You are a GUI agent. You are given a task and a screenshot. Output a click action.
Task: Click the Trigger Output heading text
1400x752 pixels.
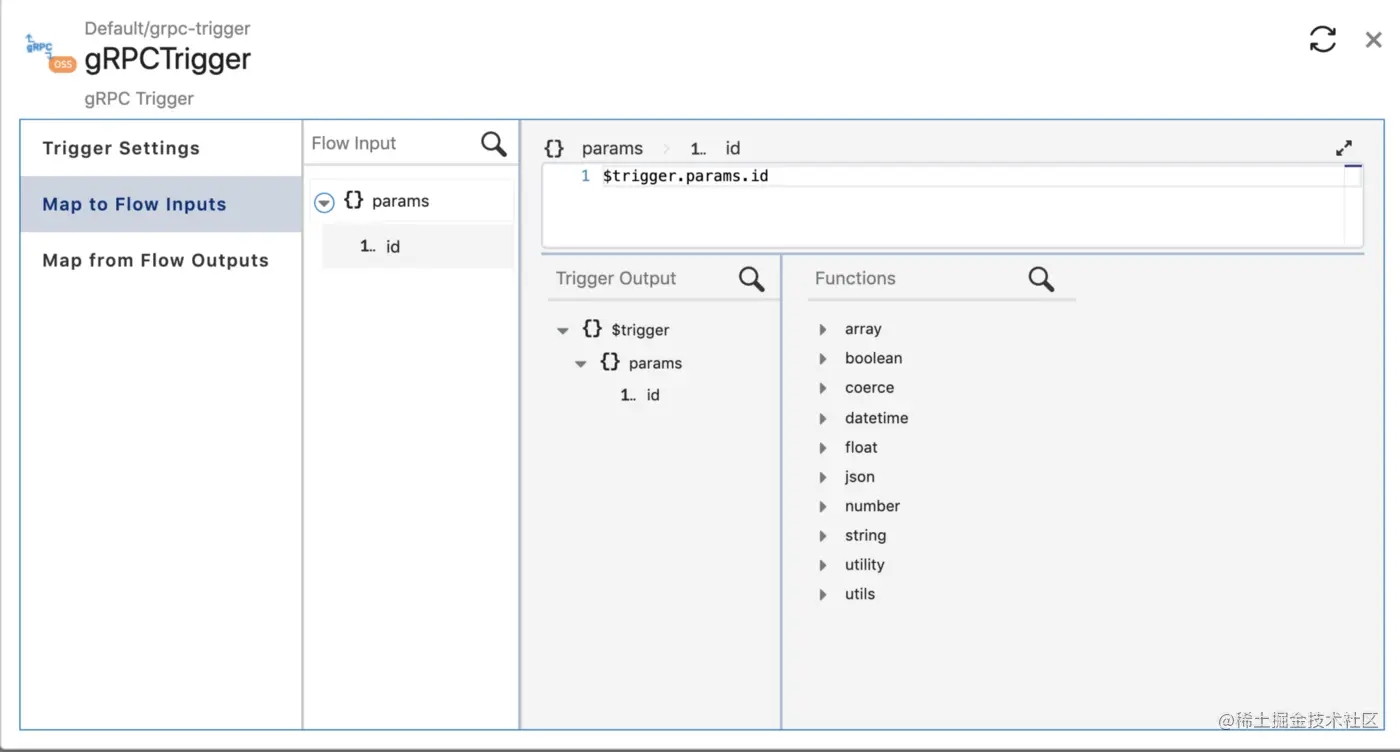(x=616, y=278)
